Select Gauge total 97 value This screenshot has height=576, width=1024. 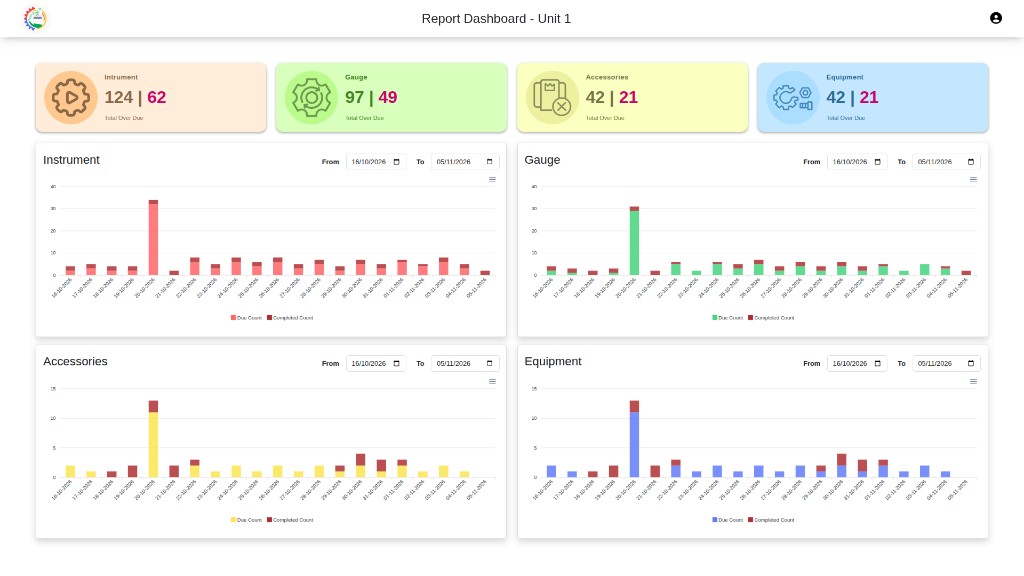[354, 97]
